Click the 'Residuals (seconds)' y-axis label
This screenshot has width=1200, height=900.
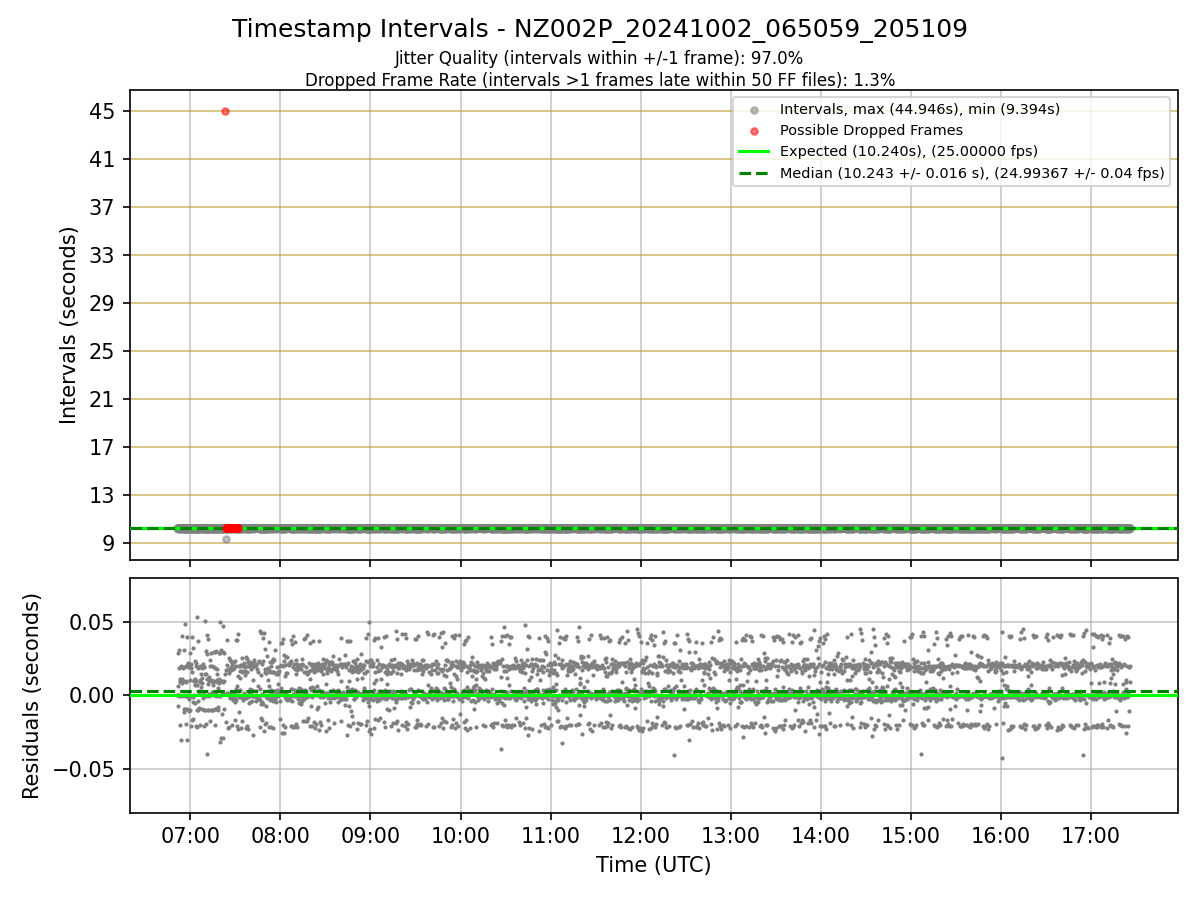[32, 696]
